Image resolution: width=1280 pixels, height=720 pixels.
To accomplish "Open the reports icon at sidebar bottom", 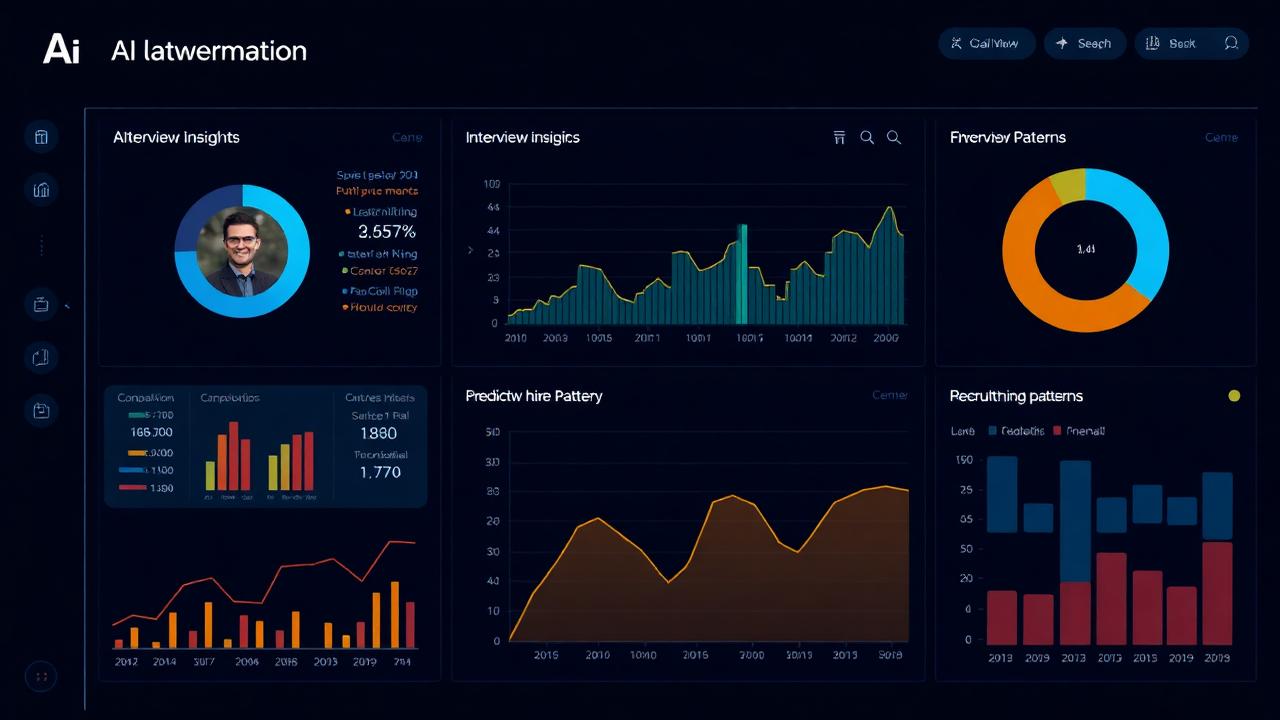I will pyautogui.click(x=41, y=410).
